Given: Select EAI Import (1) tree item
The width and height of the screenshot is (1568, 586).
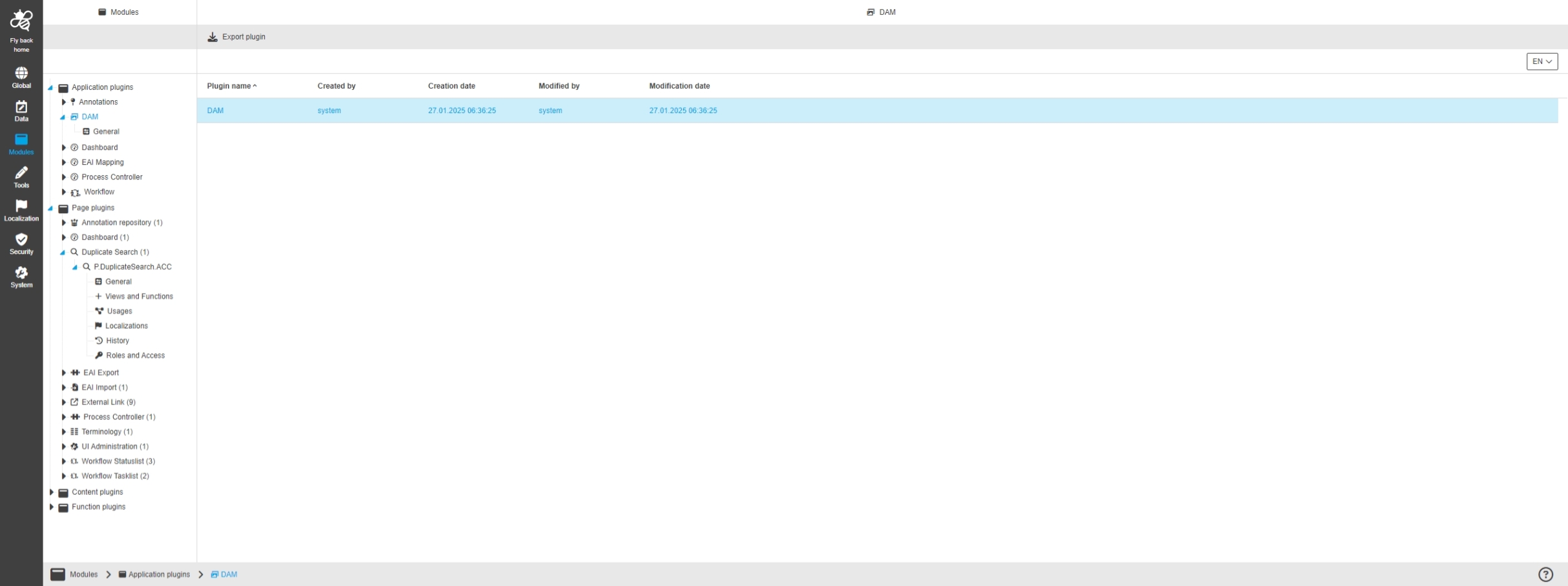Looking at the screenshot, I should point(105,388).
